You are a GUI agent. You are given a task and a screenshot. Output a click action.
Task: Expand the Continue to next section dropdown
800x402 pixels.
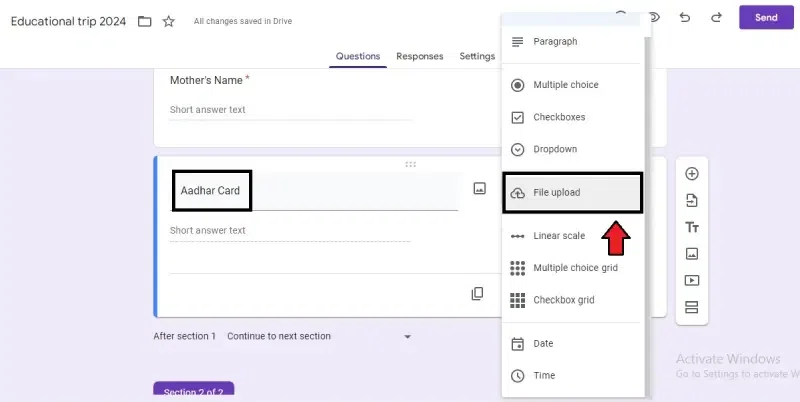407,337
